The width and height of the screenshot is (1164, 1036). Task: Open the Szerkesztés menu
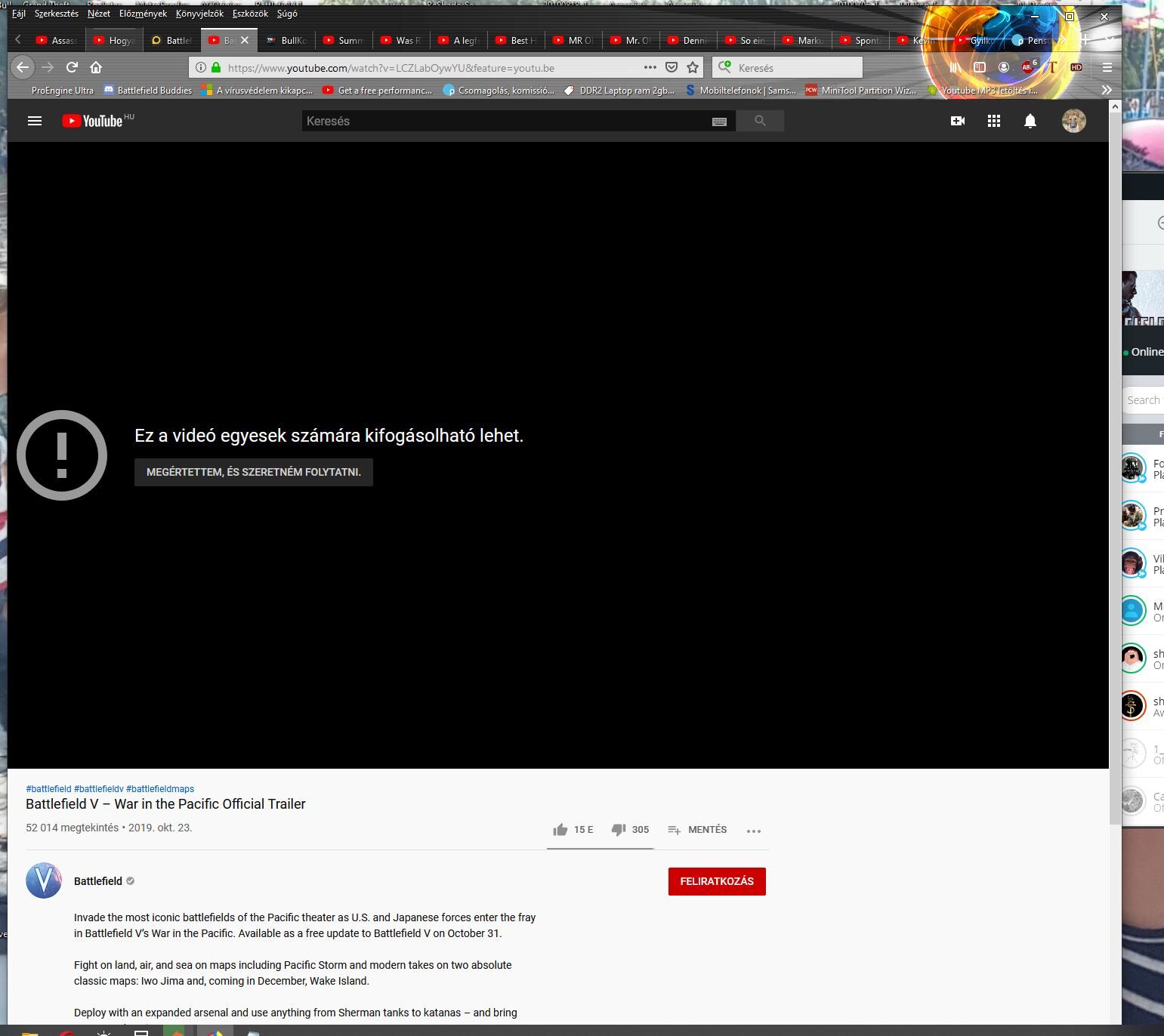57,14
